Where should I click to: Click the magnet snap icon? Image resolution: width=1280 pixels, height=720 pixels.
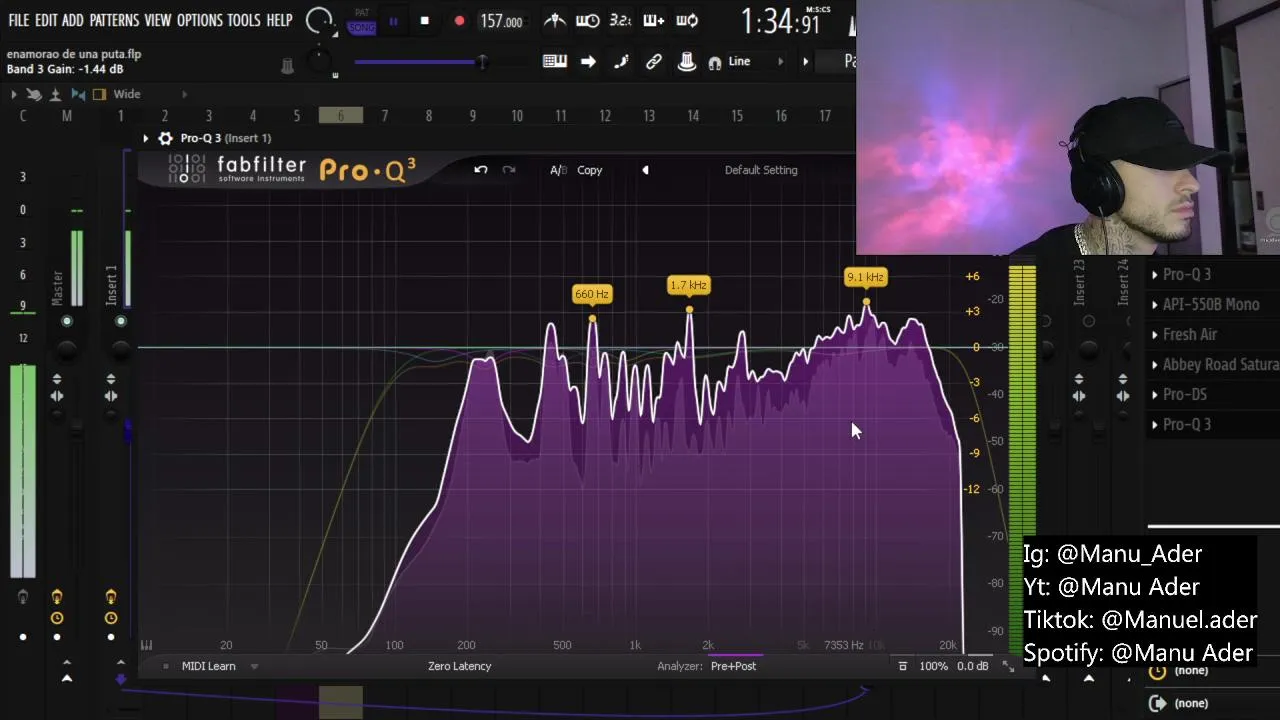point(714,62)
